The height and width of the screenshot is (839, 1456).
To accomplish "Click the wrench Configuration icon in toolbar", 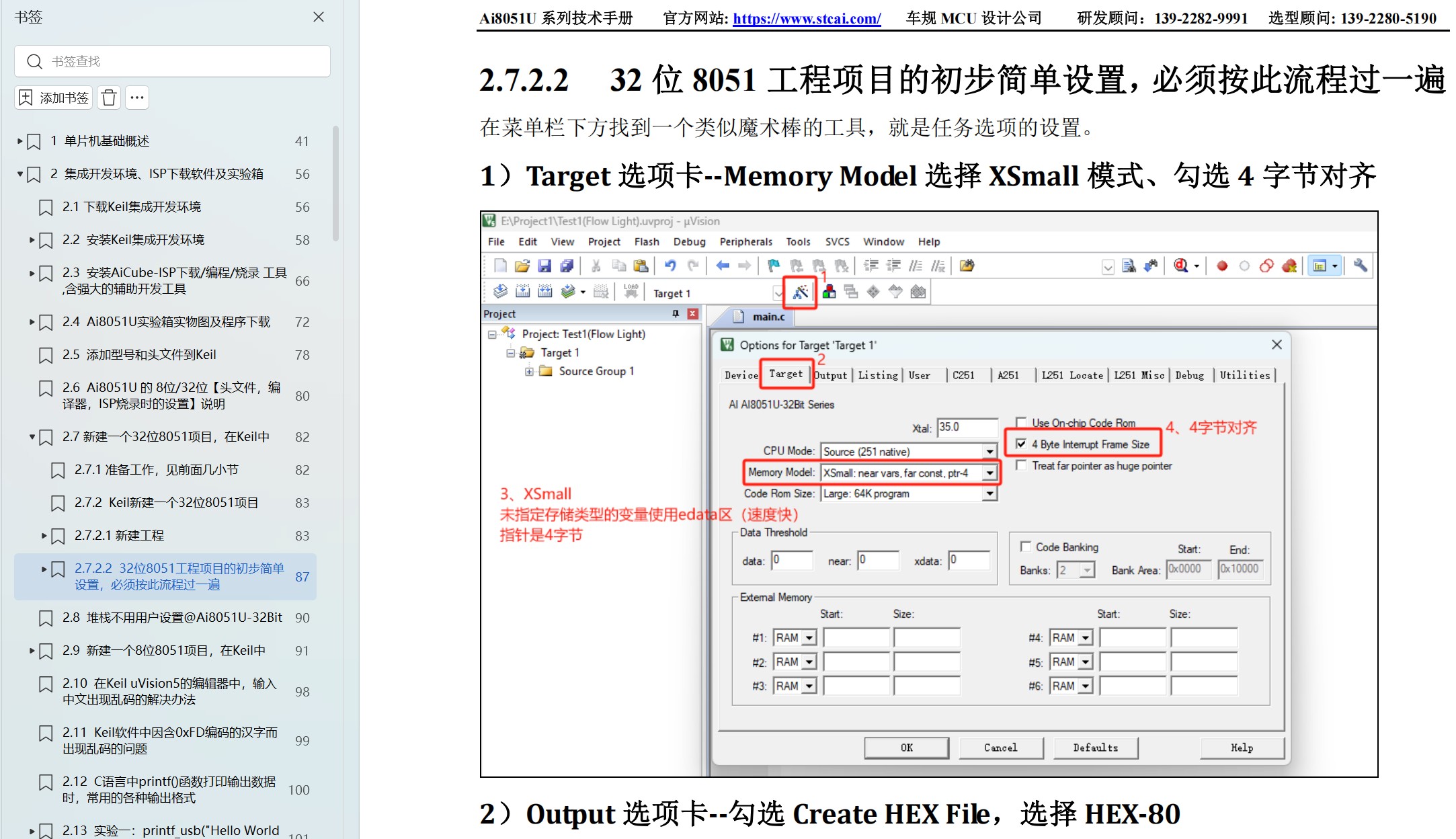I will click(x=1360, y=266).
